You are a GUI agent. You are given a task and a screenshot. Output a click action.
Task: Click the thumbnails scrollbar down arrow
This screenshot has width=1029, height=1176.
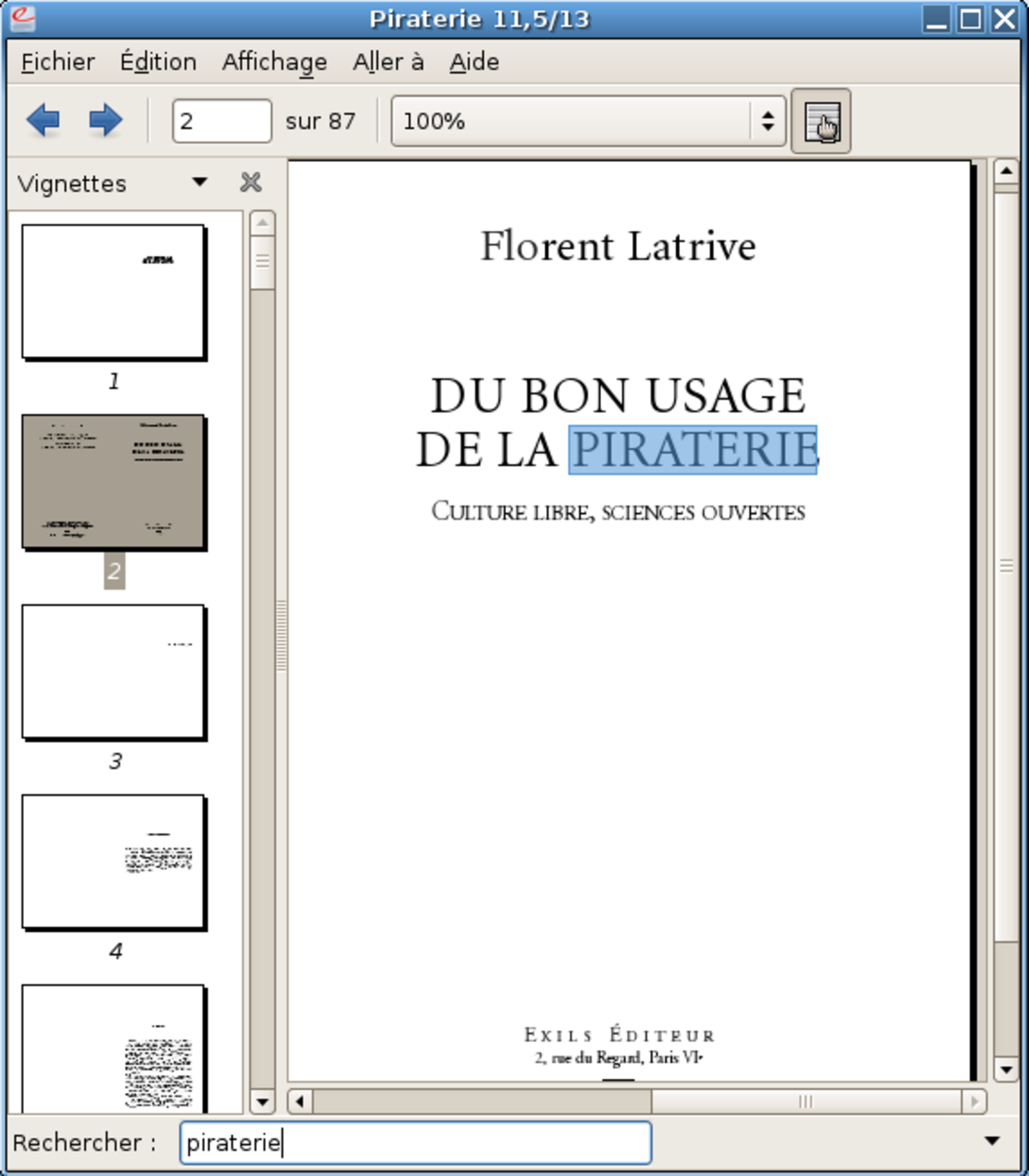262,1101
